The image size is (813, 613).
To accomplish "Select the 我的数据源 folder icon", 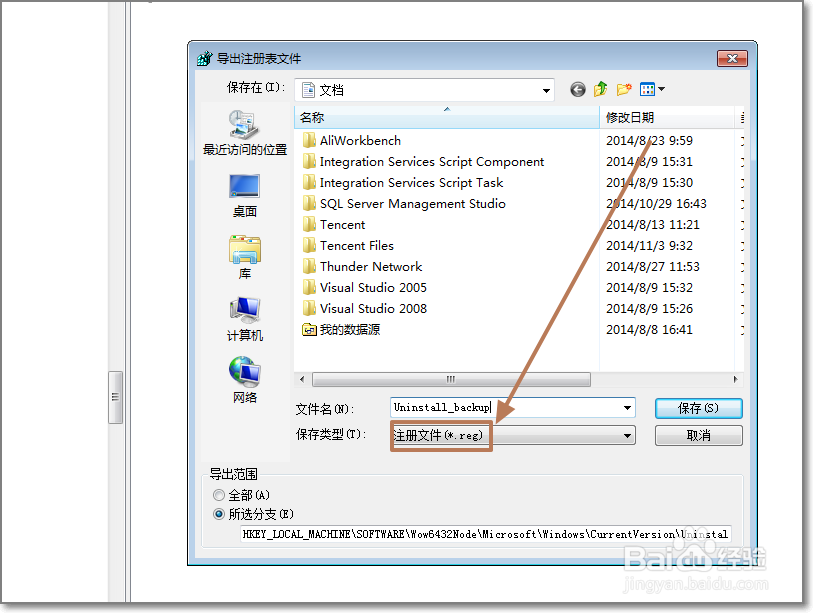I will coord(309,329).
